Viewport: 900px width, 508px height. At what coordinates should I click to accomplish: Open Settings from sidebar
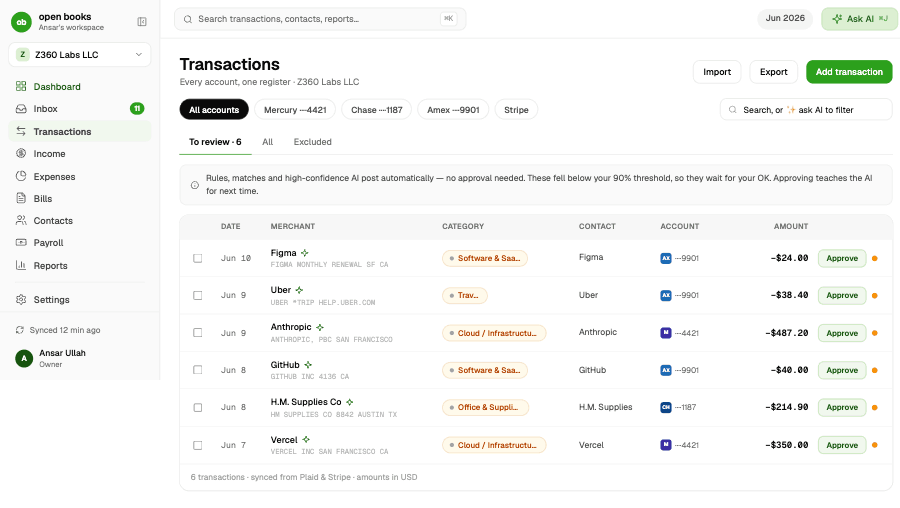click(x=80, y=300)
